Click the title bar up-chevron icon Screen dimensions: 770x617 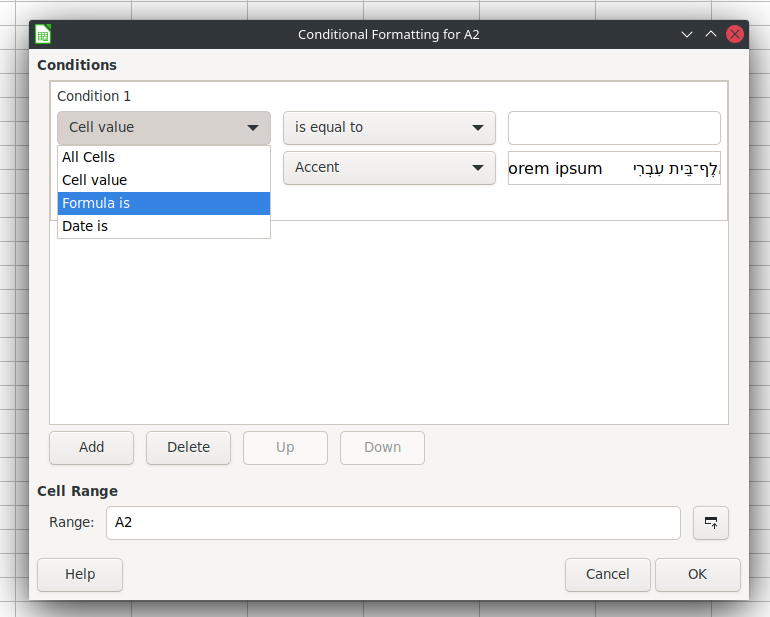point(711,34)
